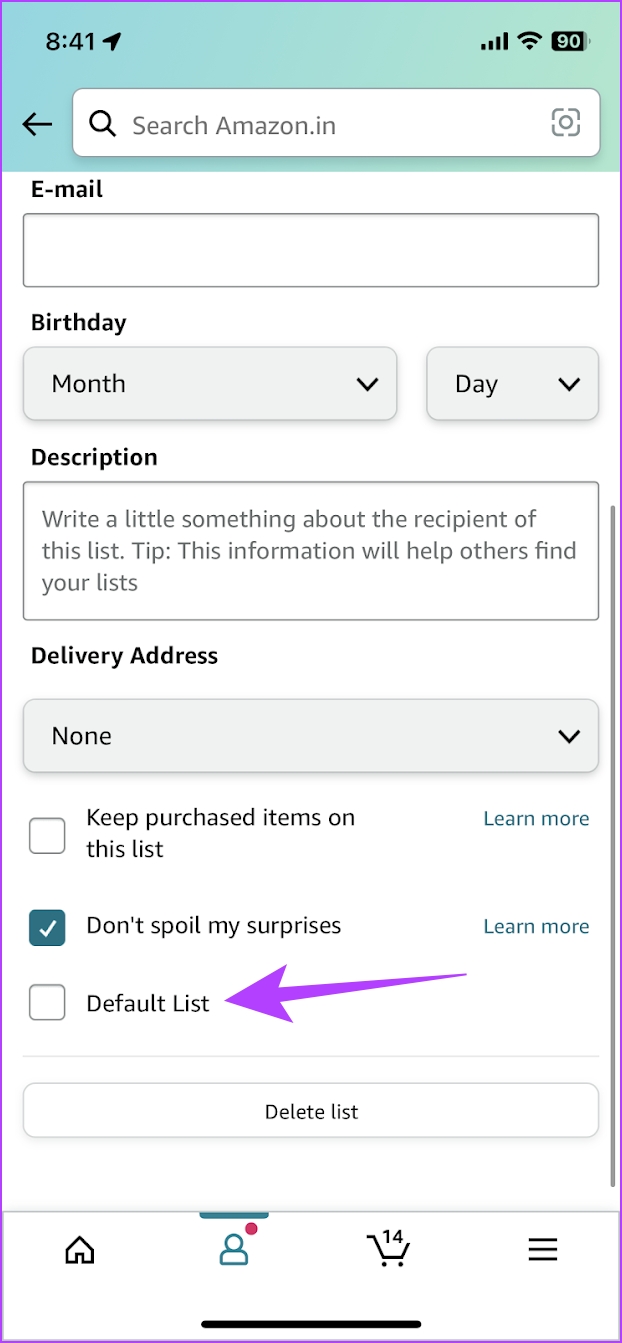Image resolution: width=622 pixels, height=1343 pixels.
Task: Tap the camera scan icon in search bar
Action: click(566, 123)
